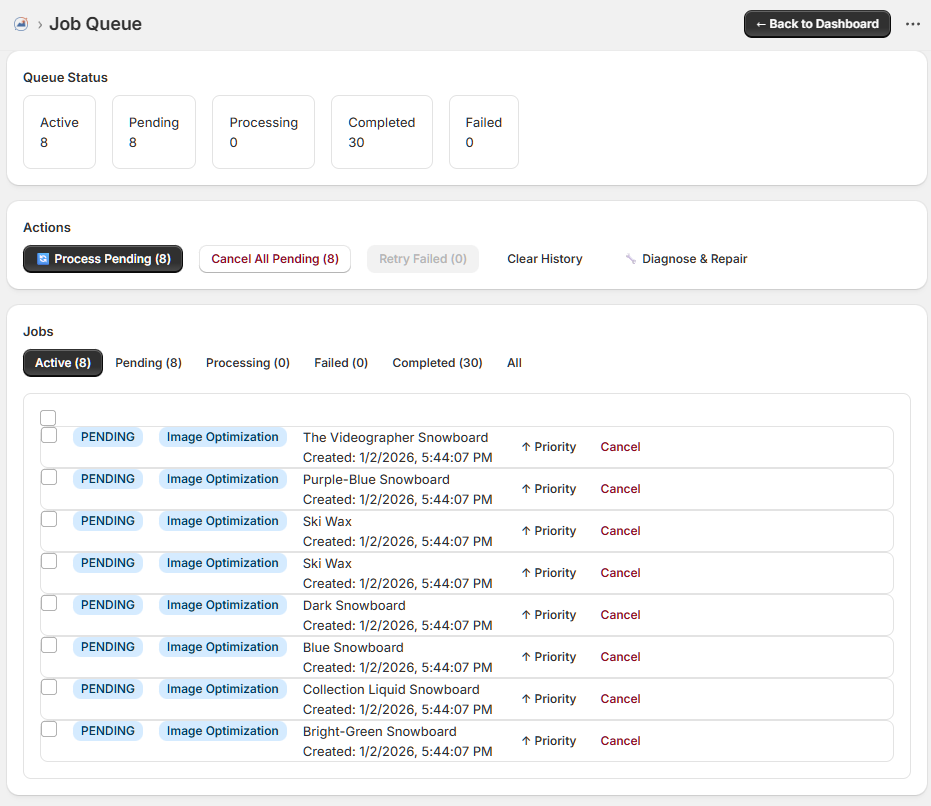Open the three-dot more options menu
The width and height of the screenshot is (931, 806).
[913, 24]
